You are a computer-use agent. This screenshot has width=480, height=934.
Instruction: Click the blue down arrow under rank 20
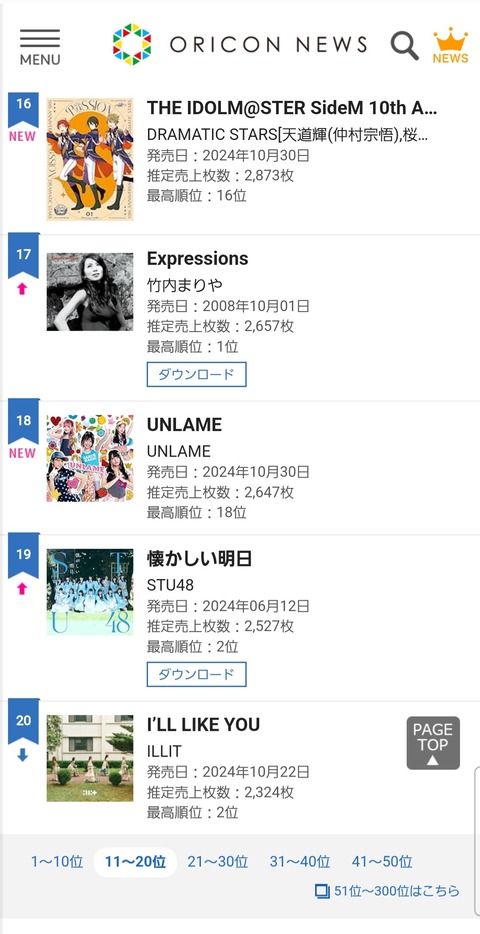coord(22,755)
